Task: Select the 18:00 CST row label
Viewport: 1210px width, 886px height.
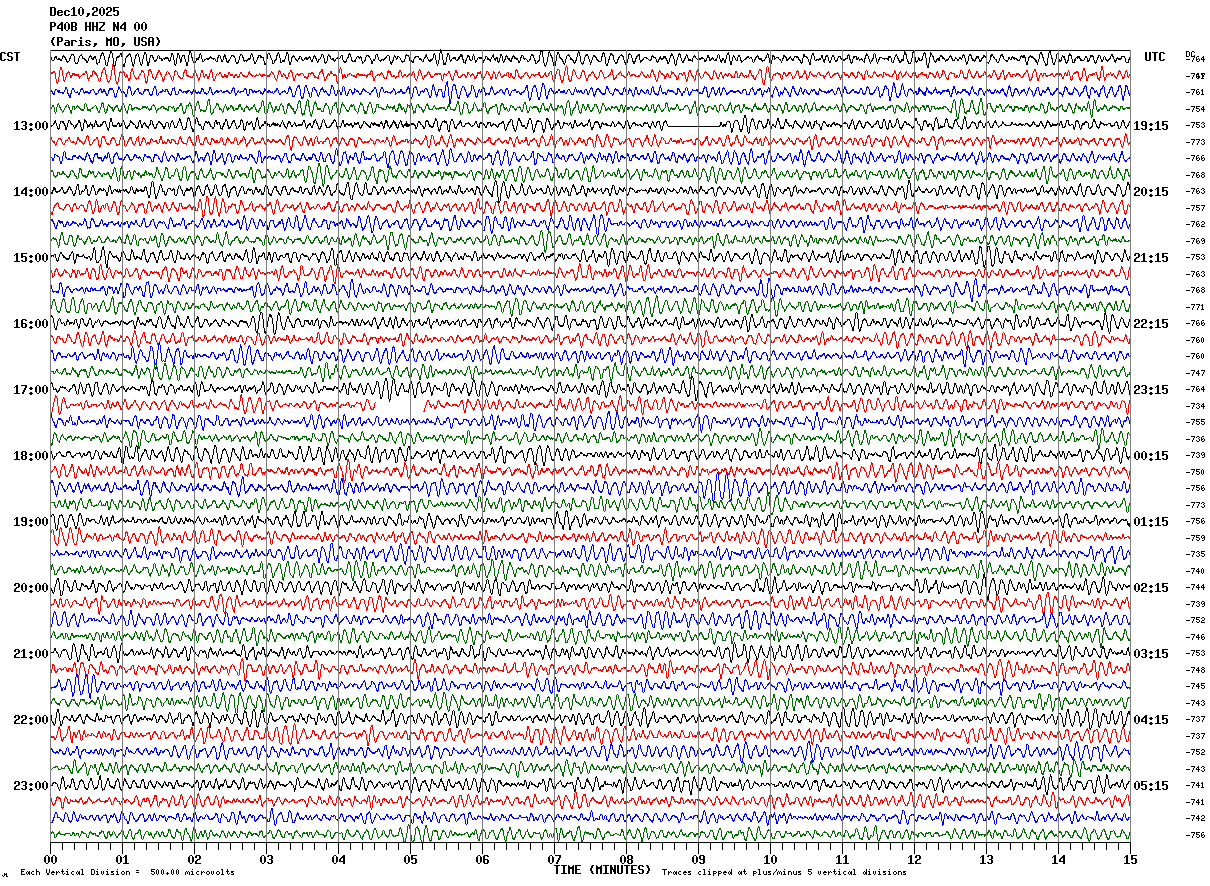Action: click(30, 456)
